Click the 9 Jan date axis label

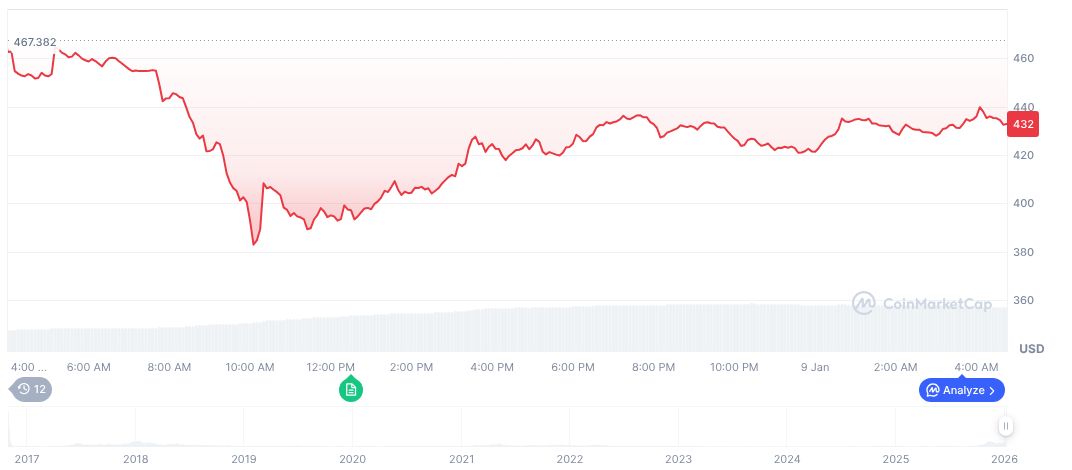click(815, 367)
